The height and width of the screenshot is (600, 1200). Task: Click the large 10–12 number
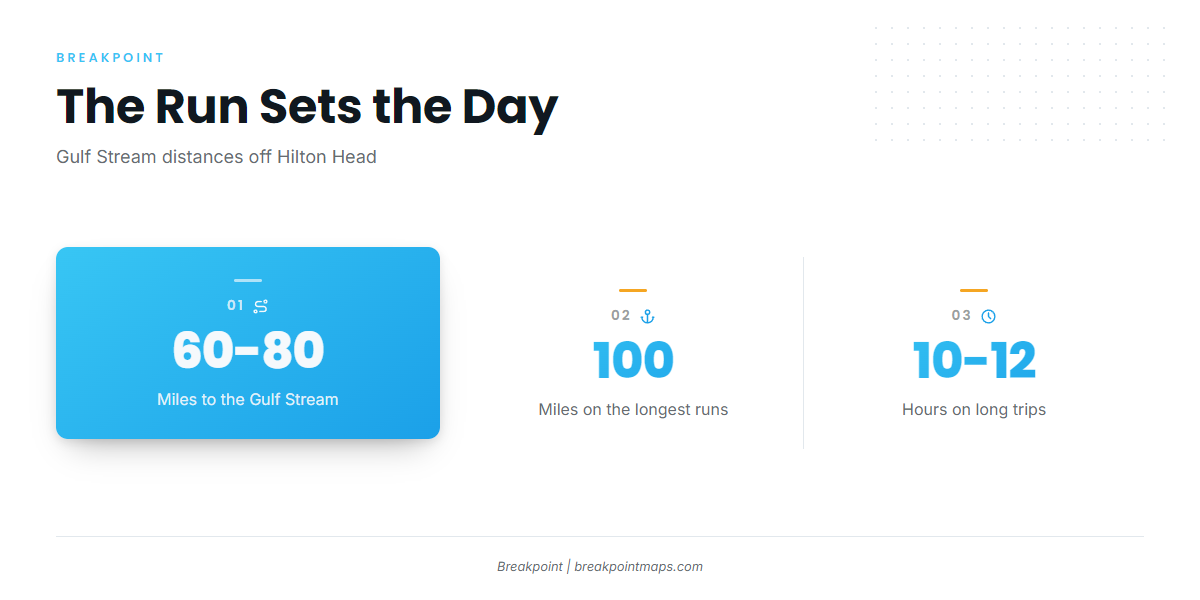coord(974,361)
